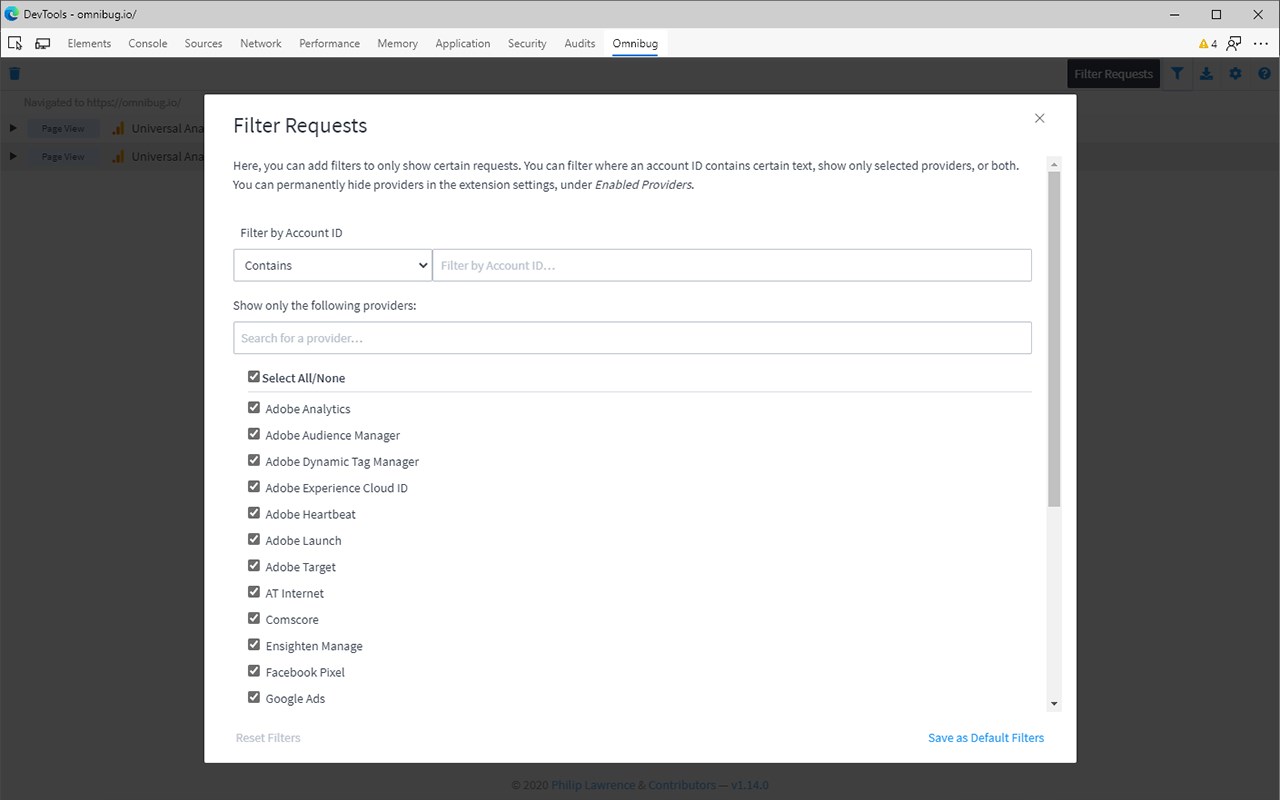Click the scrollbar down arrow in dialog
This screenshot has width=1280, height=800.
(1054, 704)
